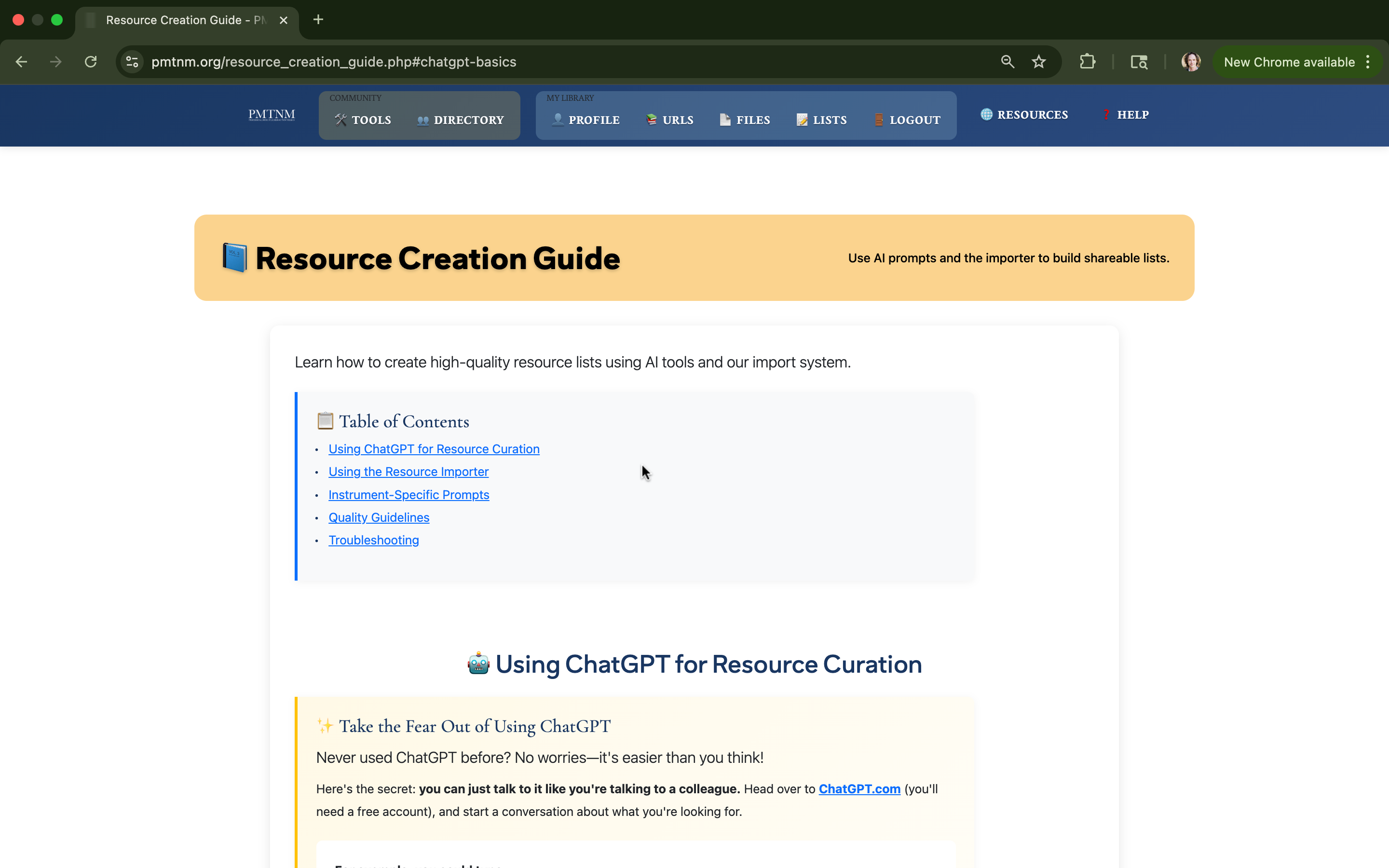1389x868 pixels.
Task: Jump to Using the Resource Importer
Action: [x=408, y=472]
